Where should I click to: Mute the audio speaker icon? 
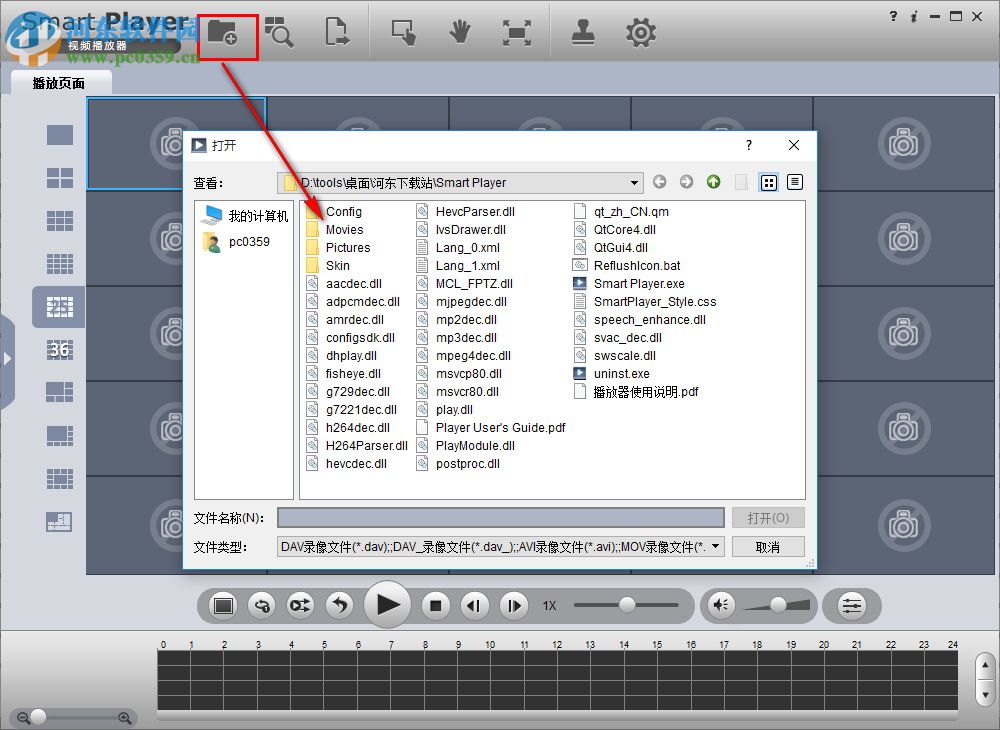coord(721,604)
